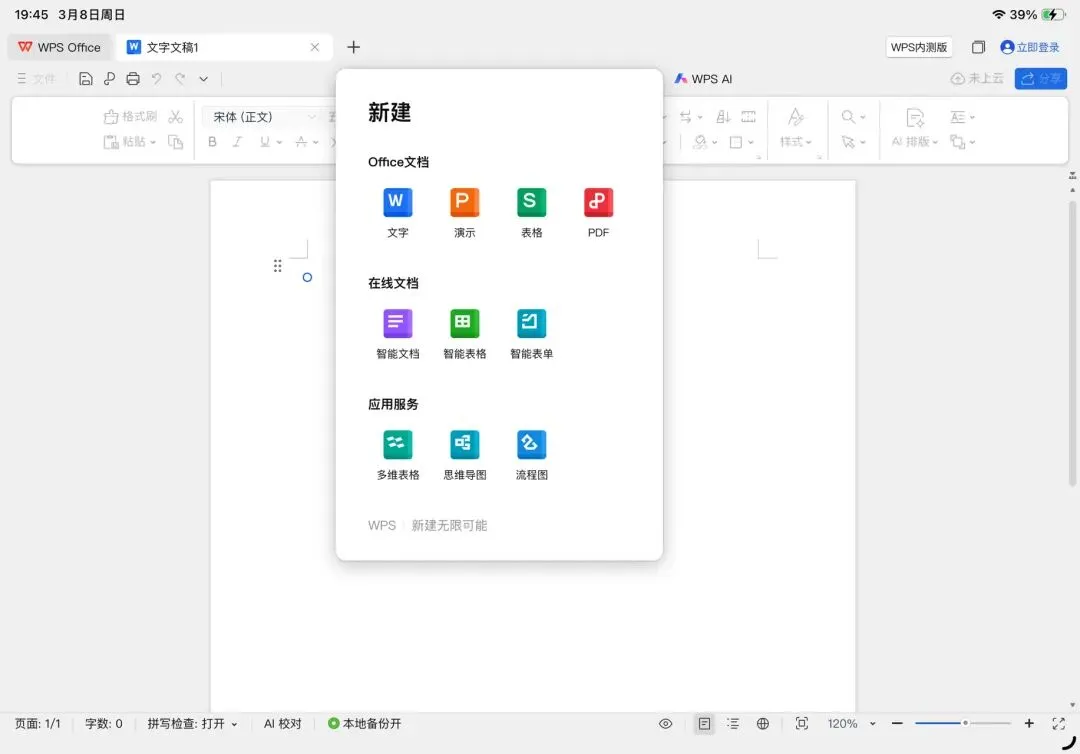Click the vertical document scrollbar

1072,344
